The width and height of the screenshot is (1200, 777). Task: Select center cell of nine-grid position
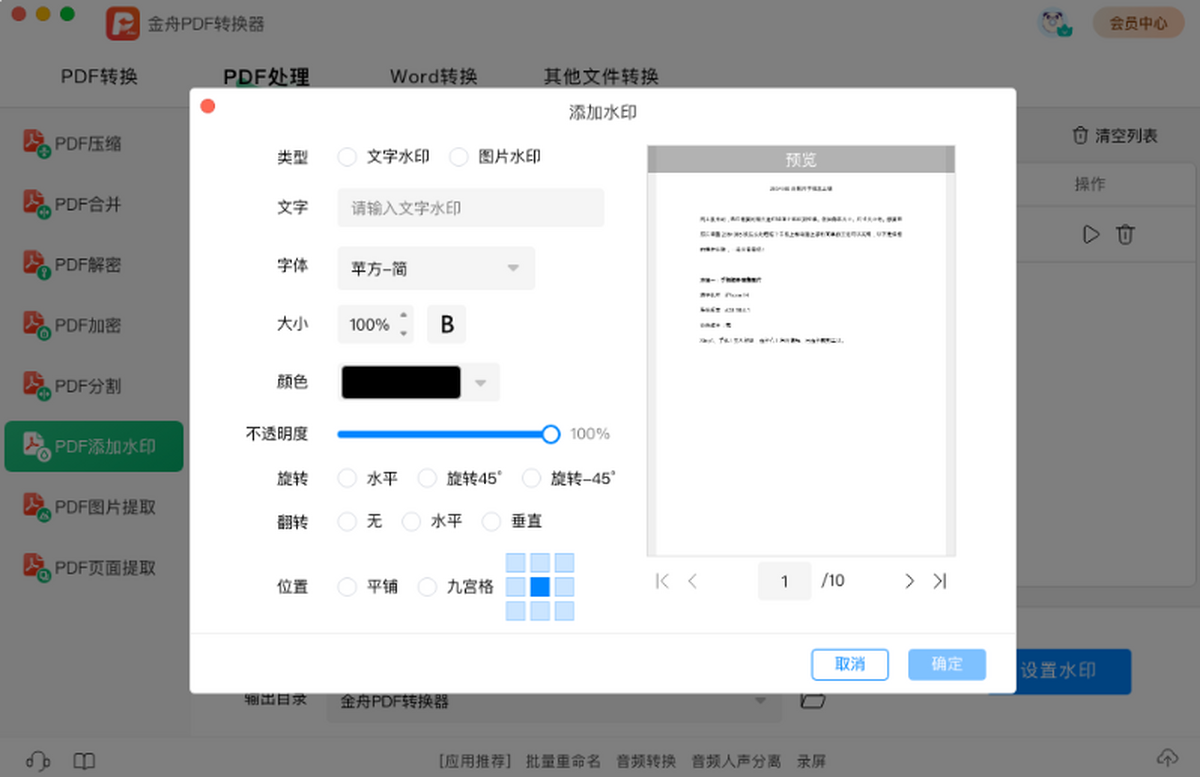pos(540,587)
